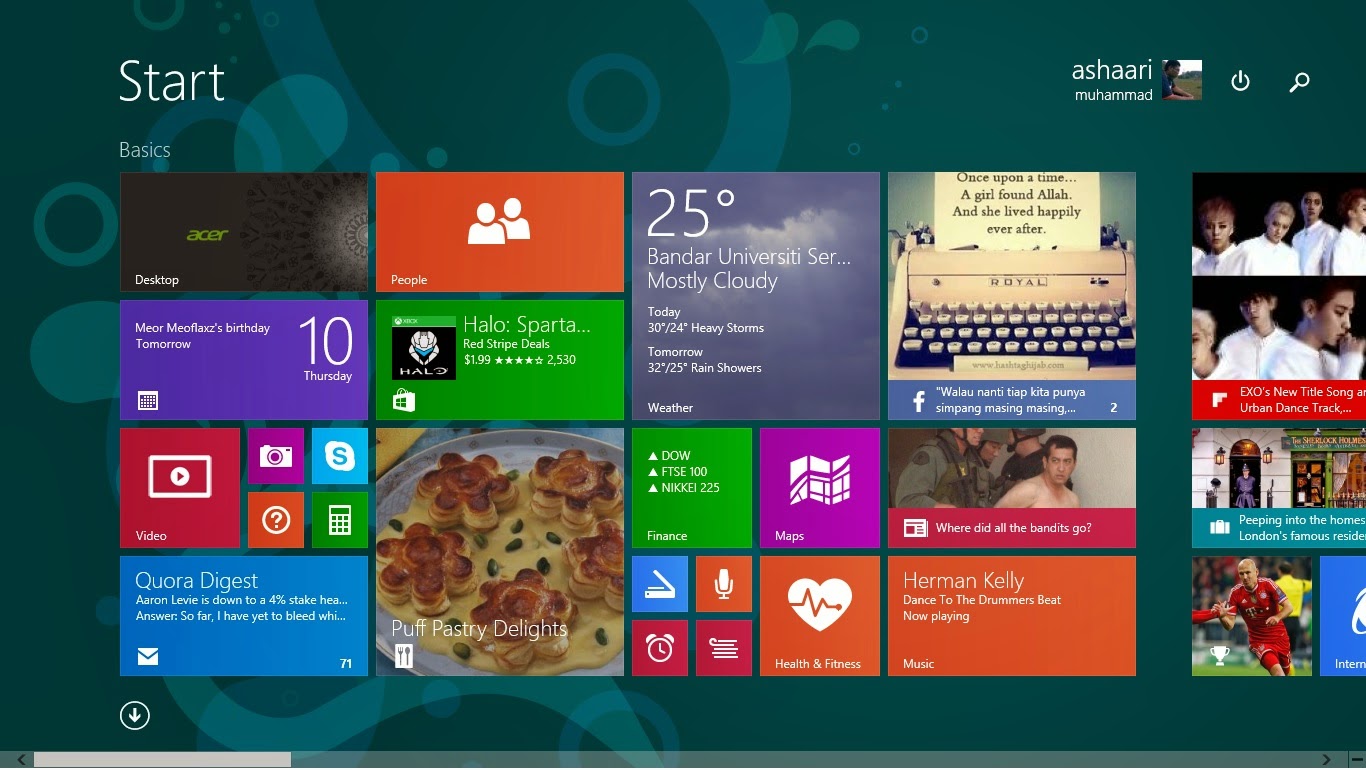Open the Calendar tile showing Thursday 10
Image resolution: width=1366 pixels, height=770 pixels.
coord(243,359)
